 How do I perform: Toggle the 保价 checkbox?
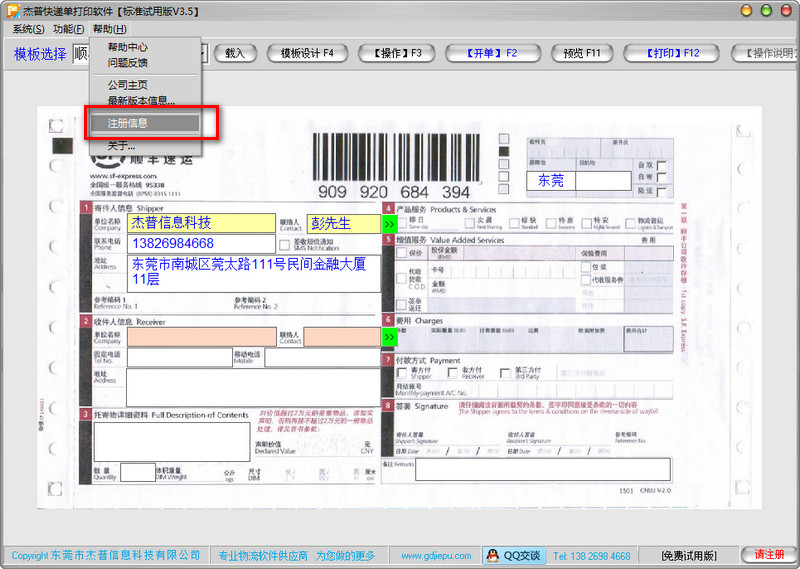coord(402,253)
